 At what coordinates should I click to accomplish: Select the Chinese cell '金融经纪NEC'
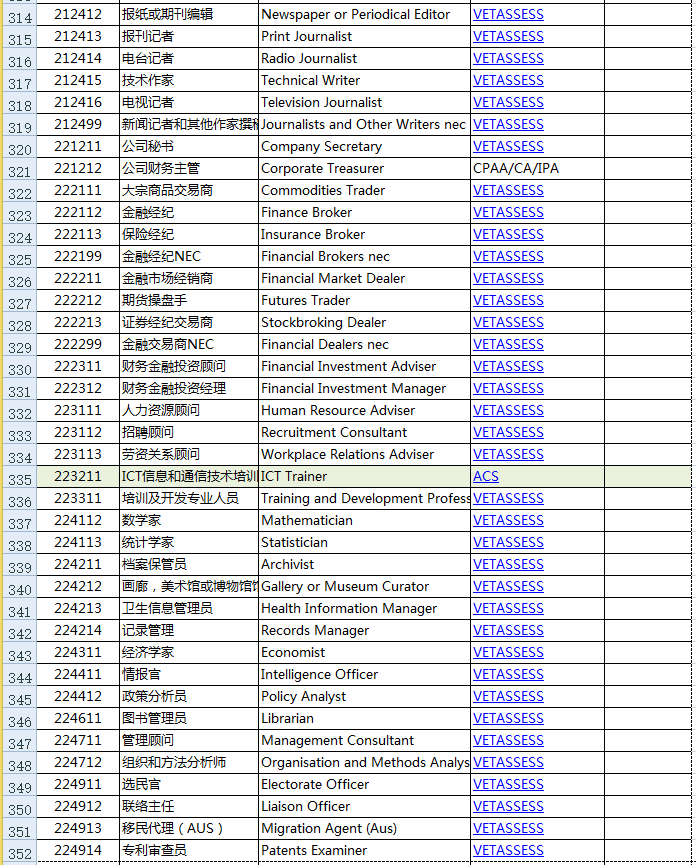189,257
